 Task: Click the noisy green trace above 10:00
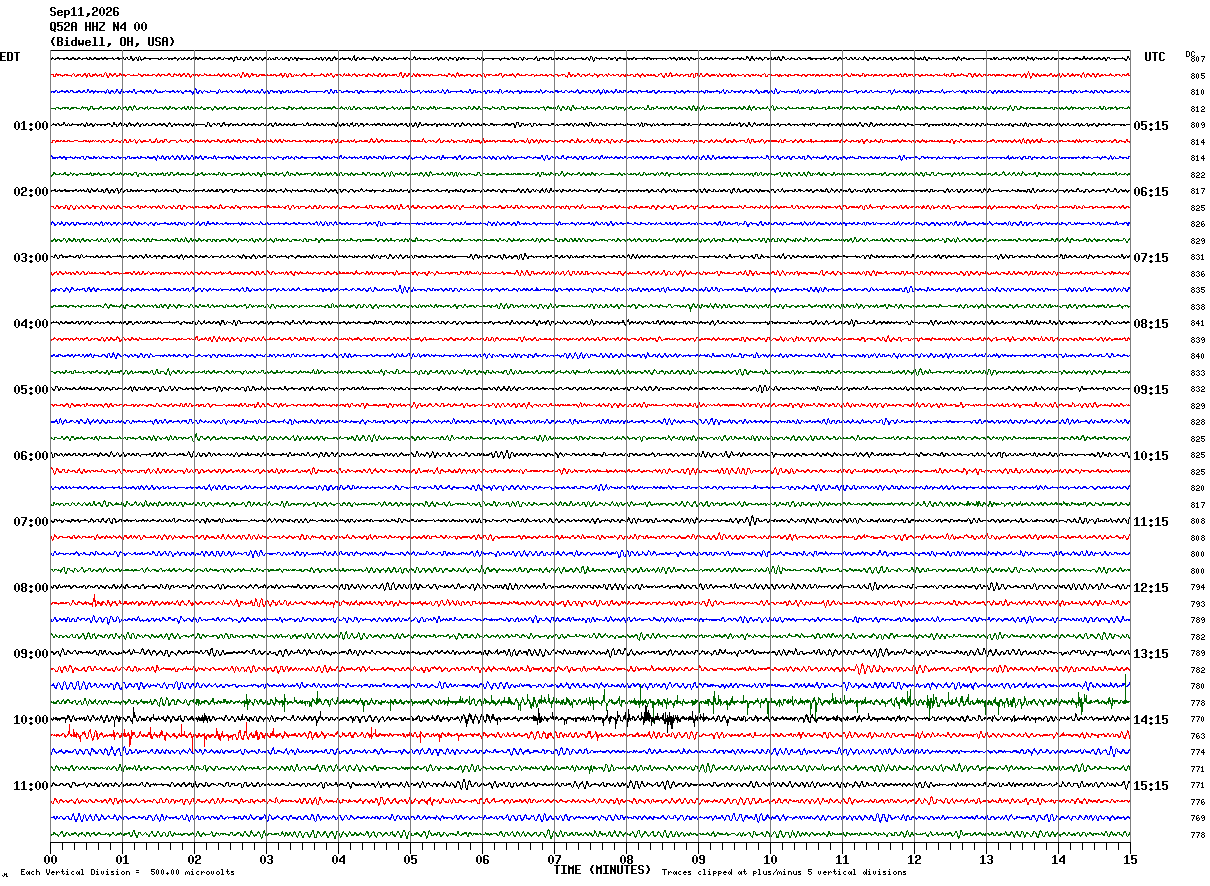590,702
